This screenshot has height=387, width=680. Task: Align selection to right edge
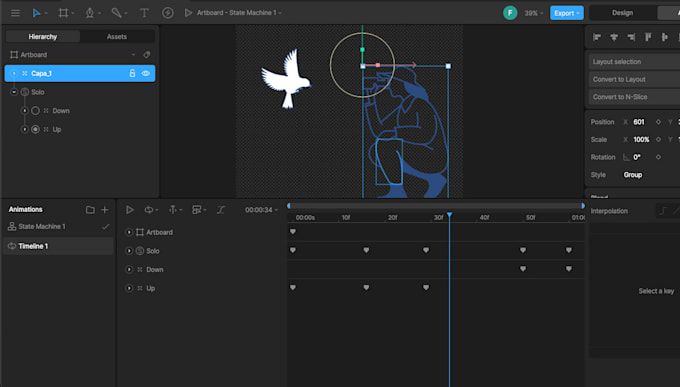631,37
